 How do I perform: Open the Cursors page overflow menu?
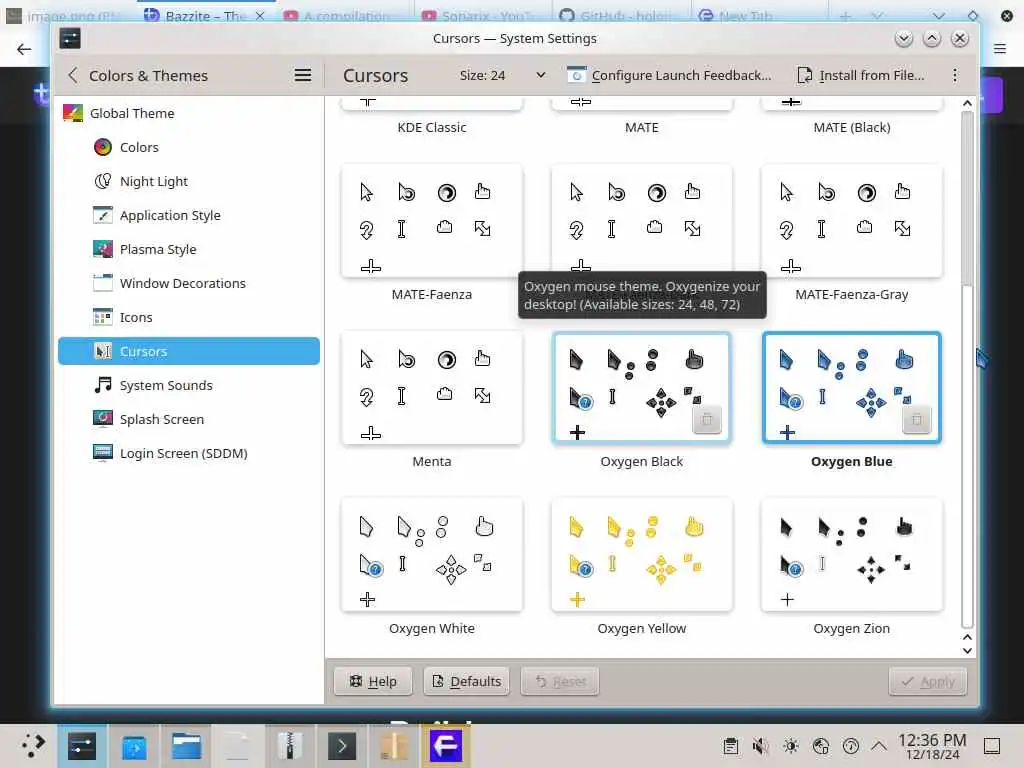955,75
